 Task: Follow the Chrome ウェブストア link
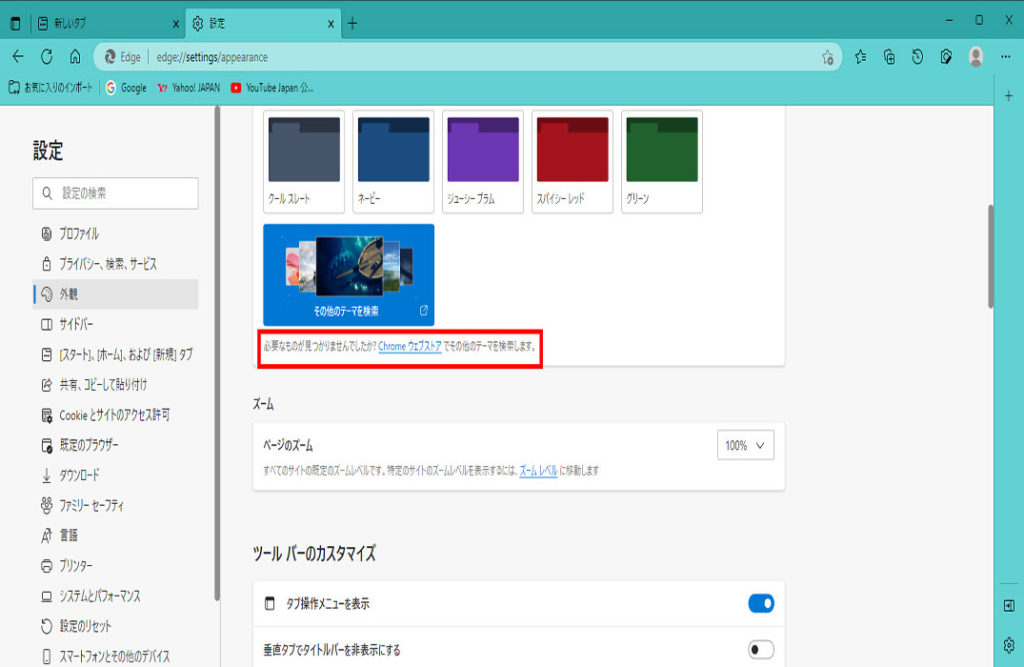409,347
